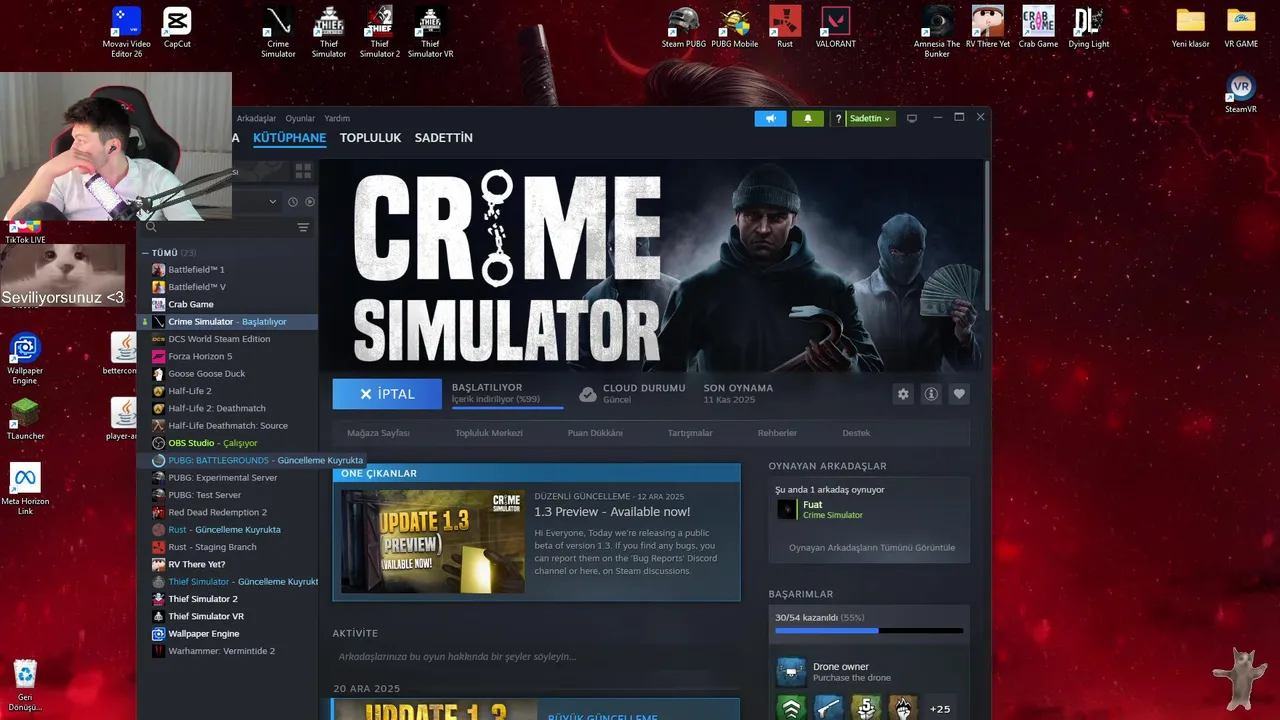This screenshot has height=720, width=1280.
Task: Expand the library category filter dropdown
Action: (x=273, y=201)
